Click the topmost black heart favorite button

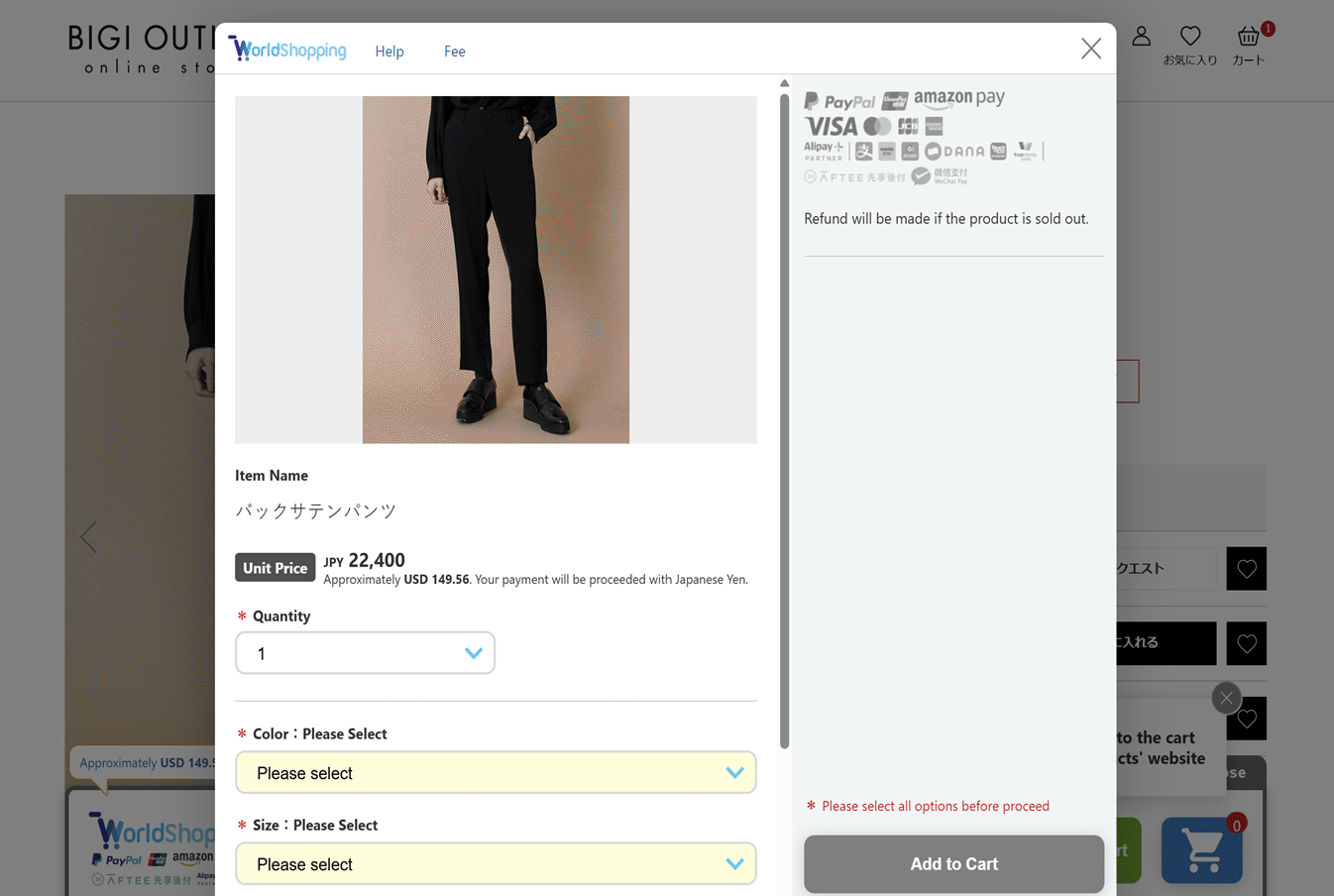1246,569
